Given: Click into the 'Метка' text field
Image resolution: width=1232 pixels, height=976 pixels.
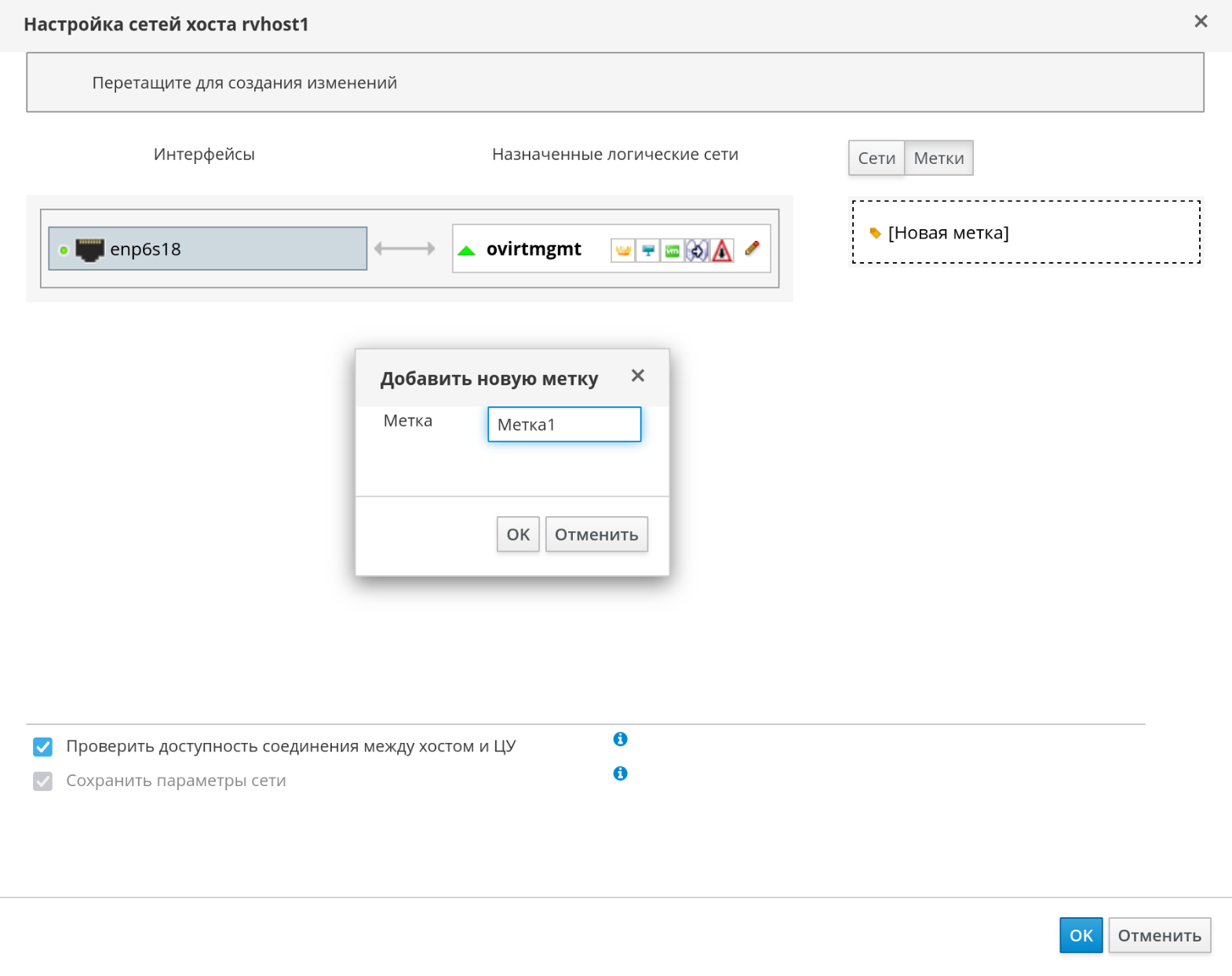Looking at the screenshot, I should [564, 424].
